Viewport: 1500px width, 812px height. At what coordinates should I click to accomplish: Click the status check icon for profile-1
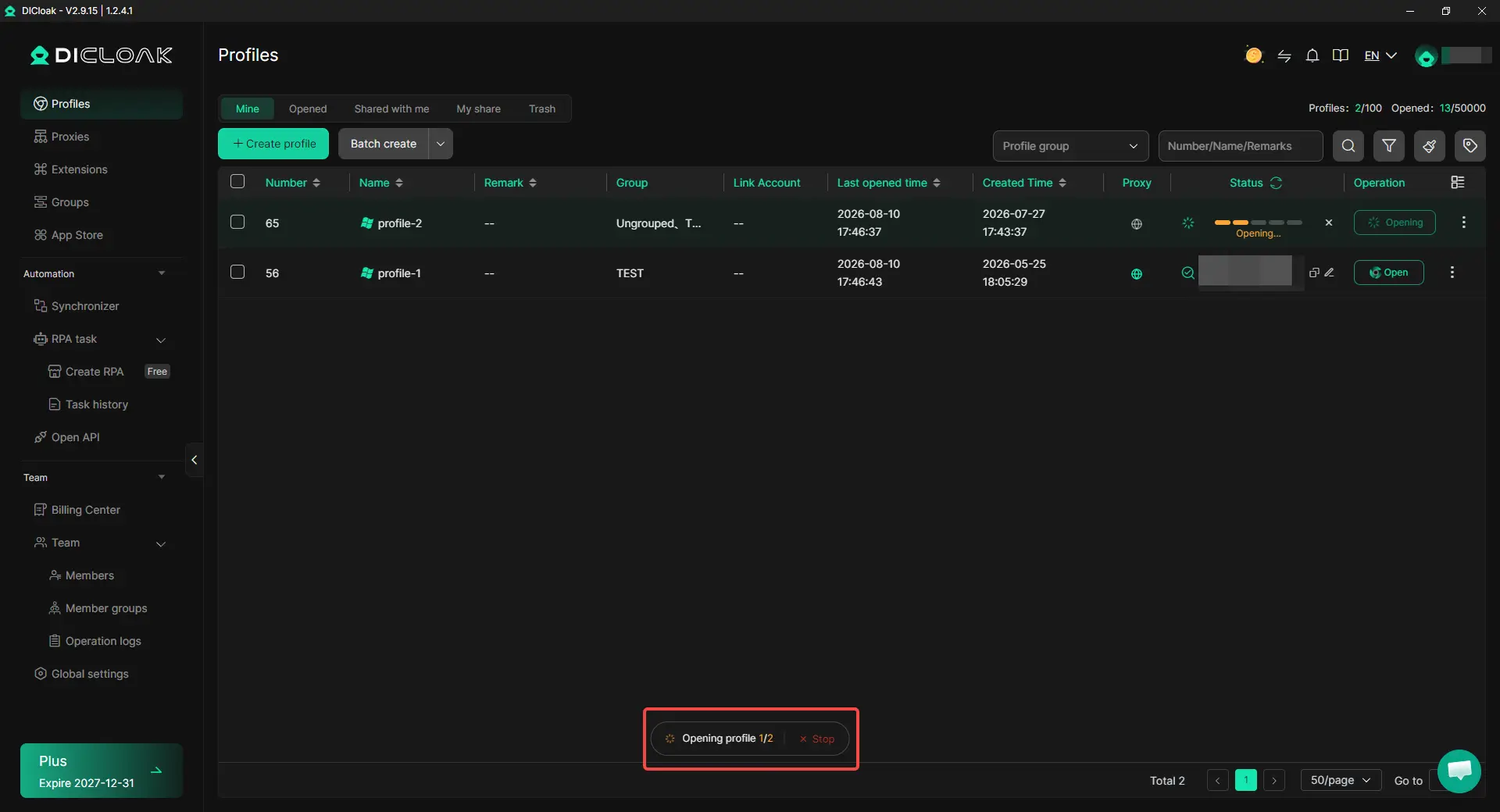[x=1187, y=272]
